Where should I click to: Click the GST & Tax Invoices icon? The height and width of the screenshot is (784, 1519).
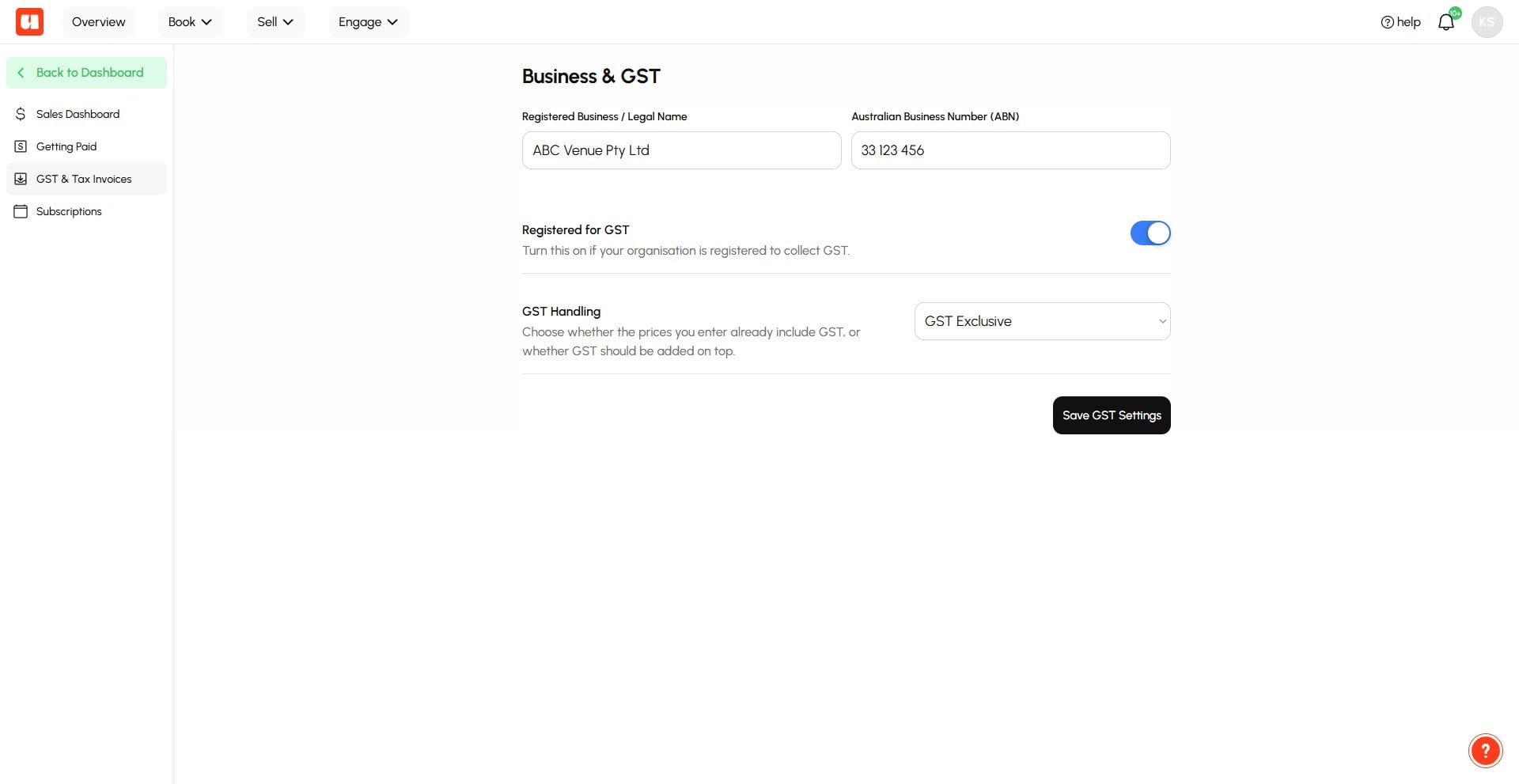21,179
